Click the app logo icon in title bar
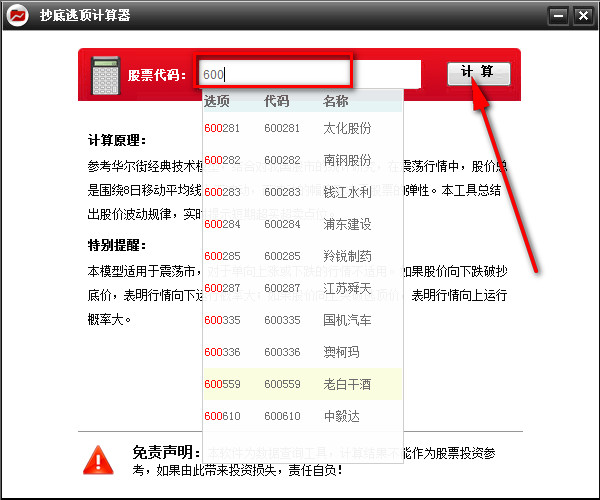Viewport: 600px width, 500px height. (x=18, y=16)
